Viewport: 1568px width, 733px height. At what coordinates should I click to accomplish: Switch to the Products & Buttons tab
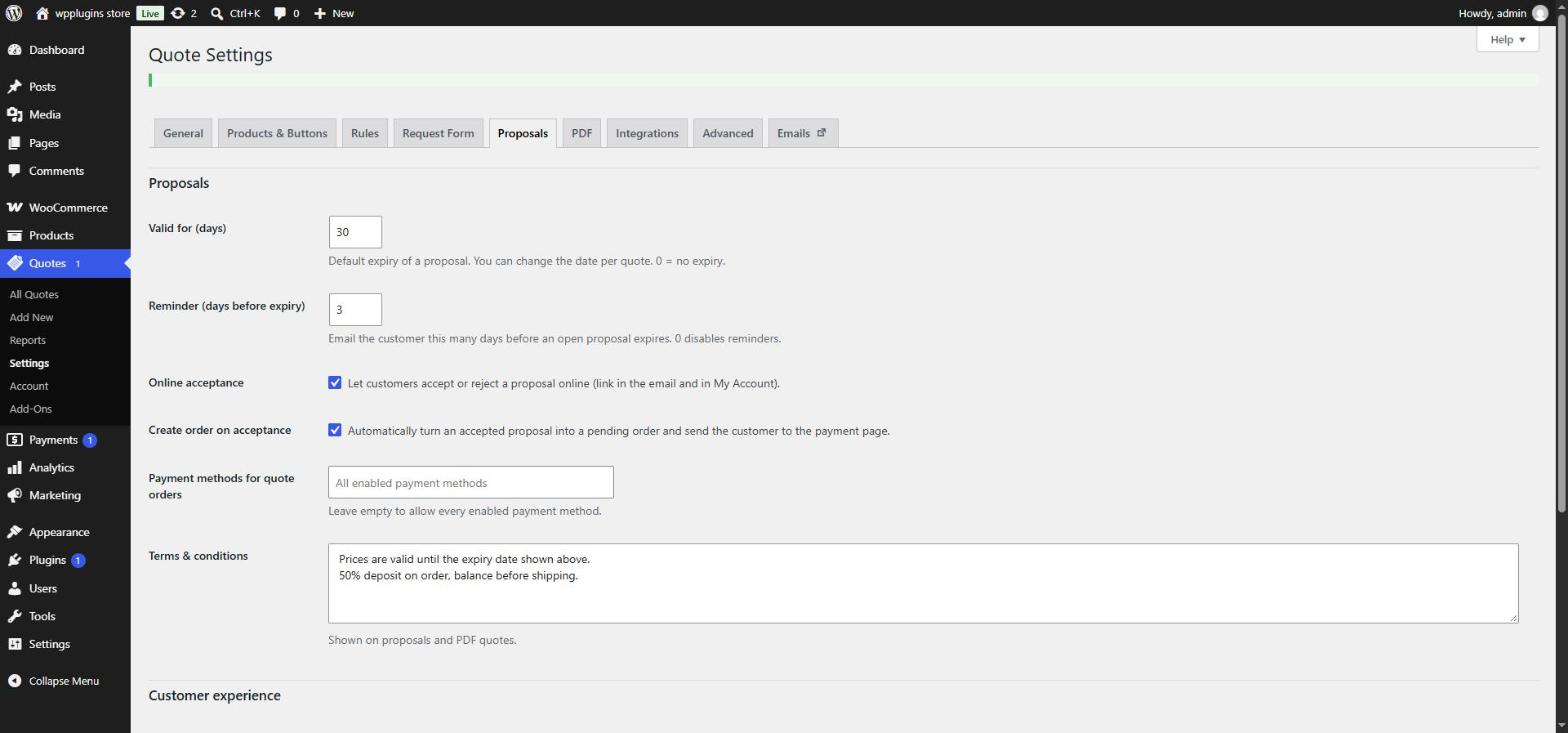pos(277,133)
